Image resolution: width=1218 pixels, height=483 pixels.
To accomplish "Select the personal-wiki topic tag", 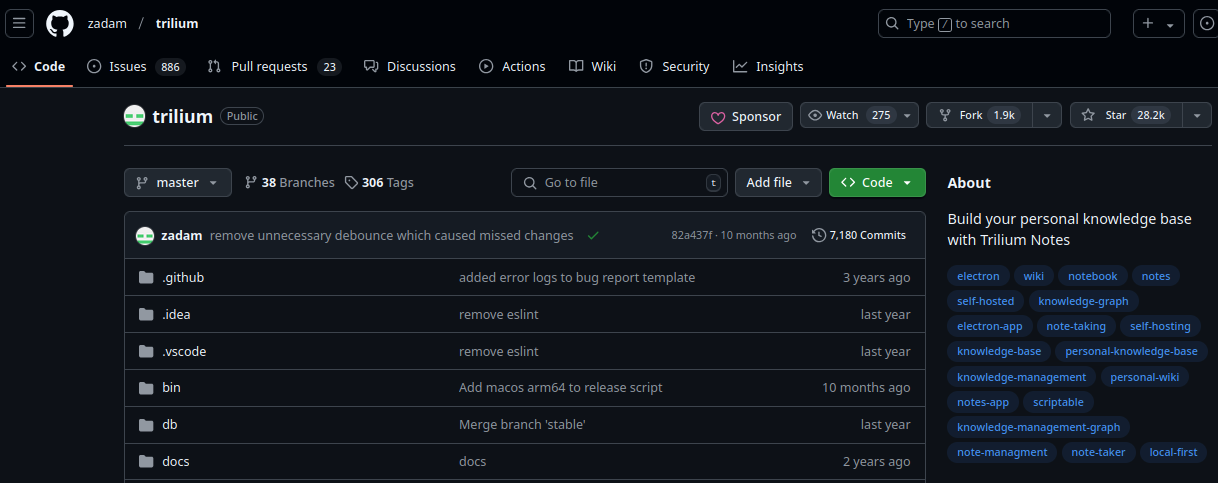I will coord(1144,377).
